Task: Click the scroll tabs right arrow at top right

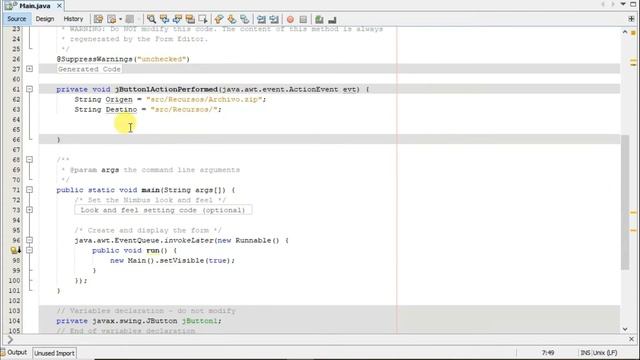Action: click(x=613, y=4)
